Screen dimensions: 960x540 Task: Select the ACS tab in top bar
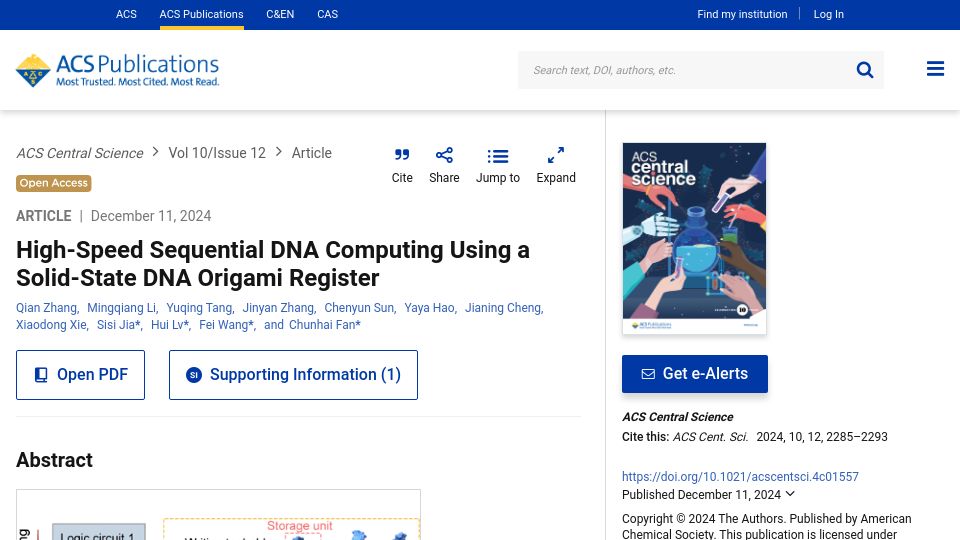pos(126,14)
